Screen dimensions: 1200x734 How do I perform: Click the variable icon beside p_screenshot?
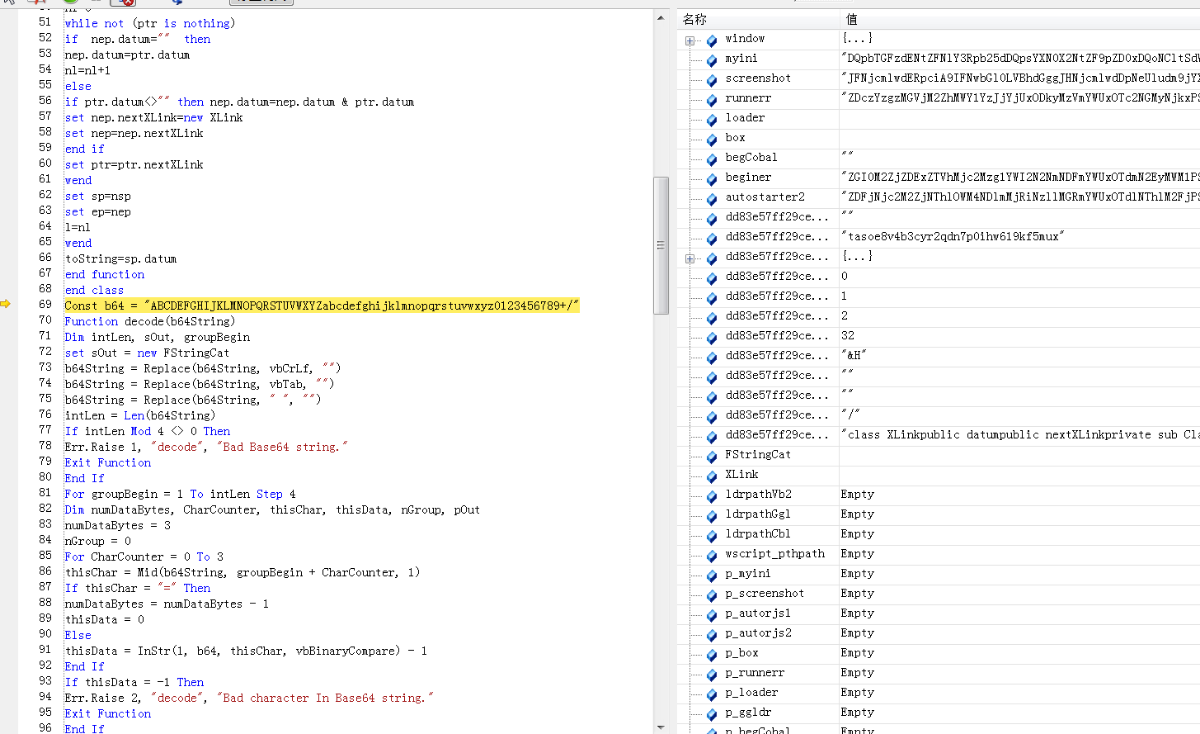pos(712,594)
